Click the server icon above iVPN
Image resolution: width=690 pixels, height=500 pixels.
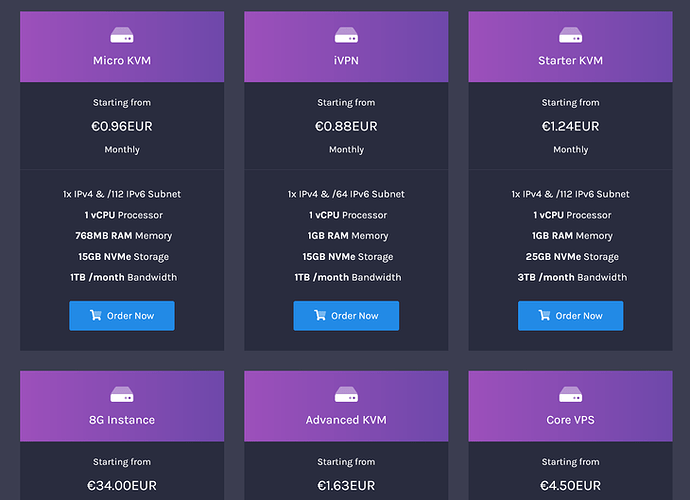(346, 35)
